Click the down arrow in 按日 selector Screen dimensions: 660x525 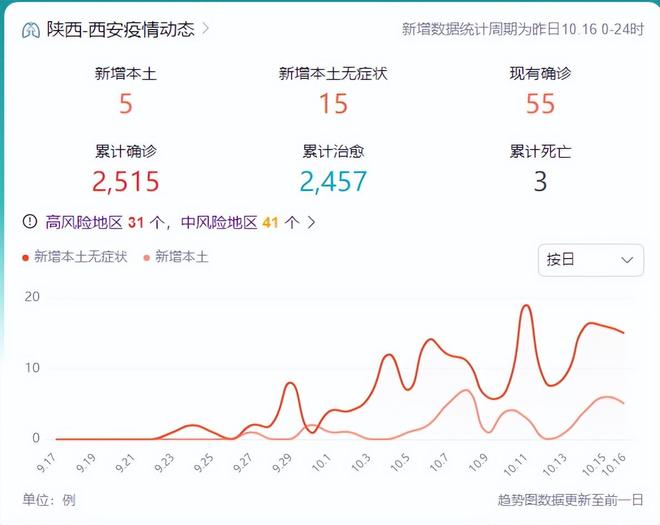tap(627, 260)
